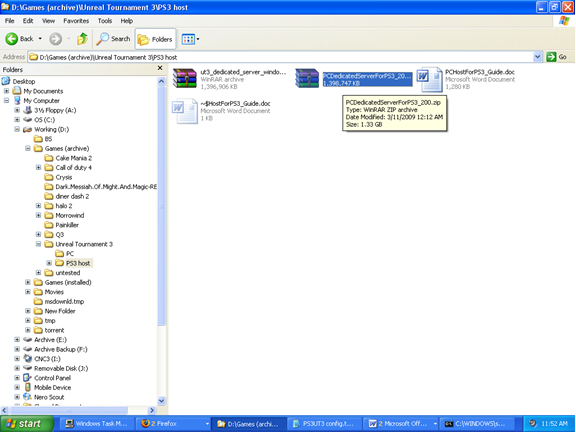
Task: Select the Crysis folder icon
Action: [x=48, y=177]
